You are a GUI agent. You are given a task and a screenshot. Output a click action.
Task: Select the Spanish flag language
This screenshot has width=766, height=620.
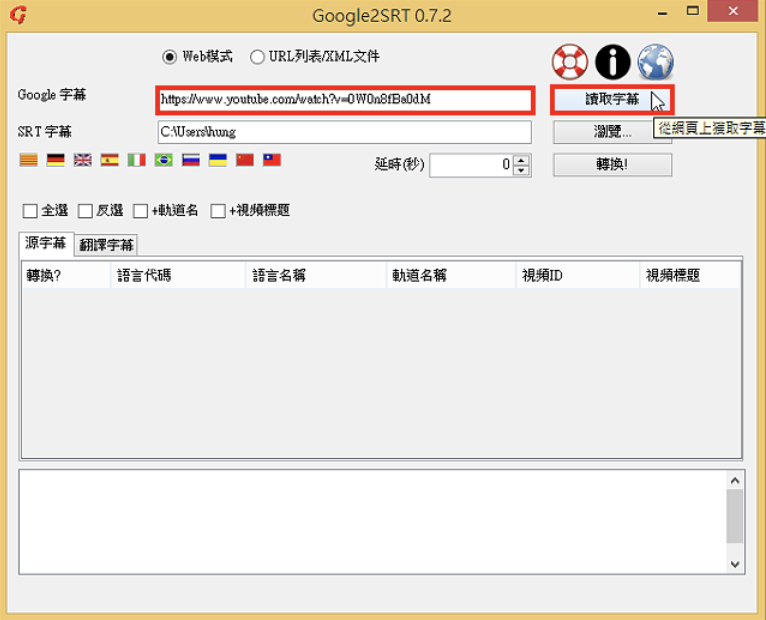click(109, 160)
